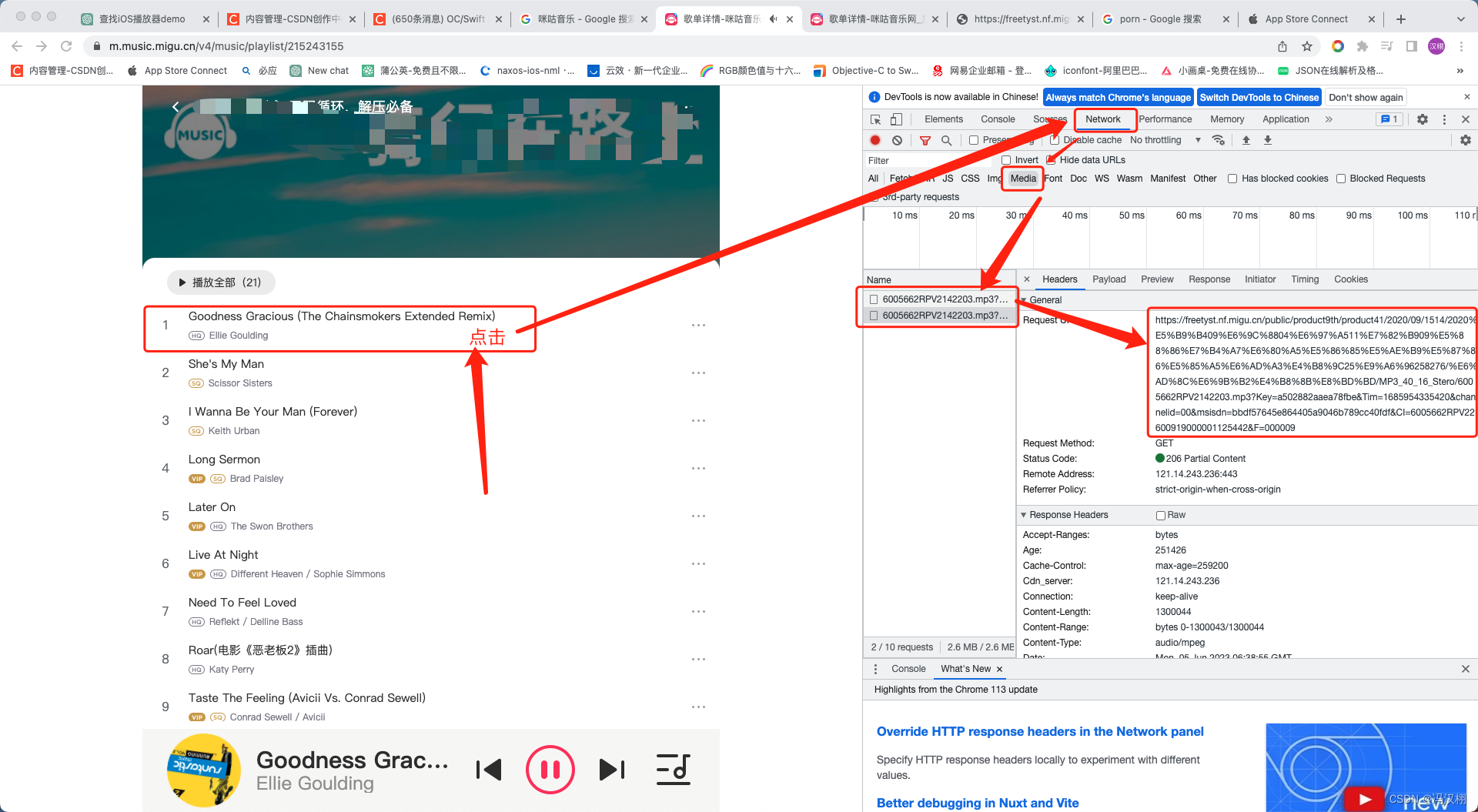The image size is (1478, 812).
Task: Open more options for Goodness Gracious song
Action: click(698, 326)
